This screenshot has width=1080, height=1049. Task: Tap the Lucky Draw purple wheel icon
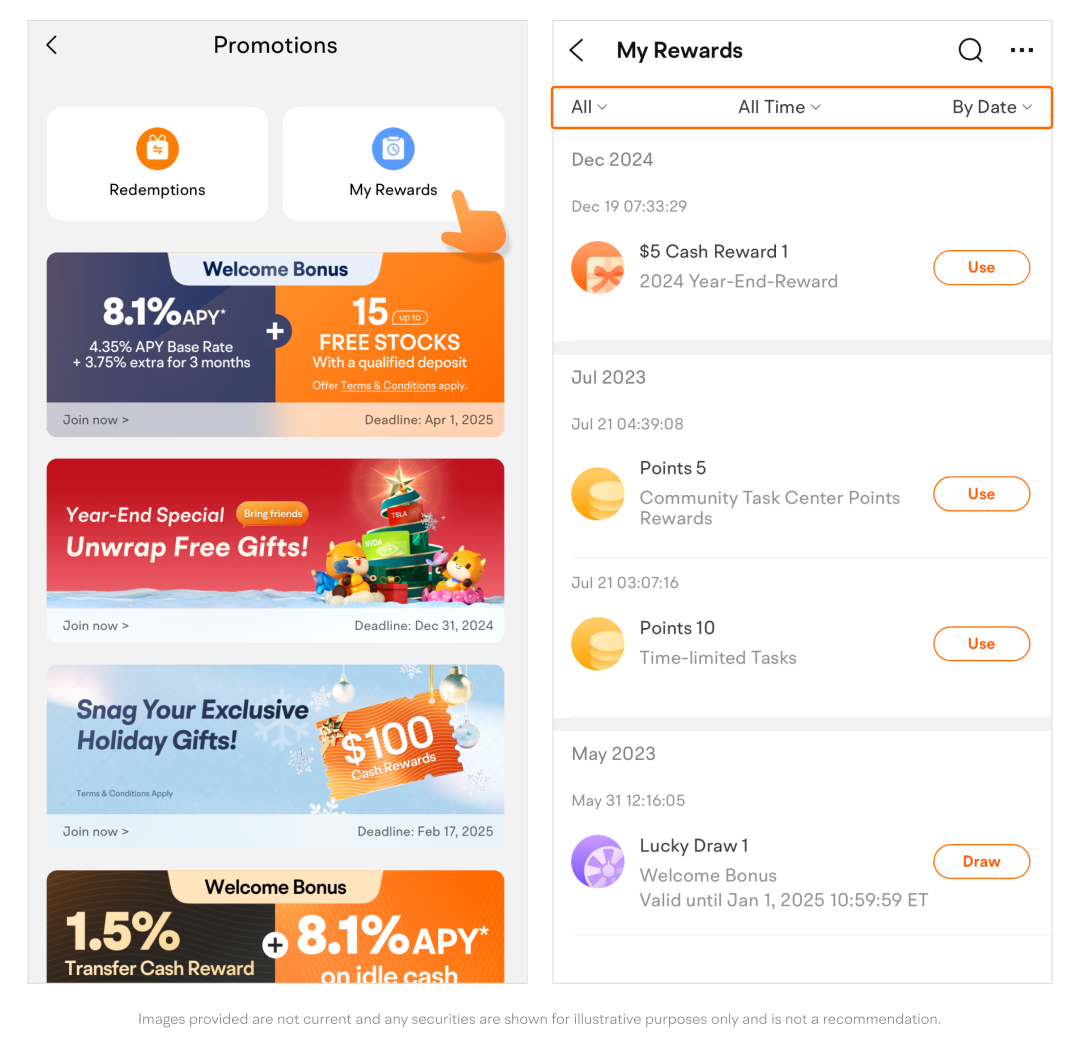click(x=598, y=861)
